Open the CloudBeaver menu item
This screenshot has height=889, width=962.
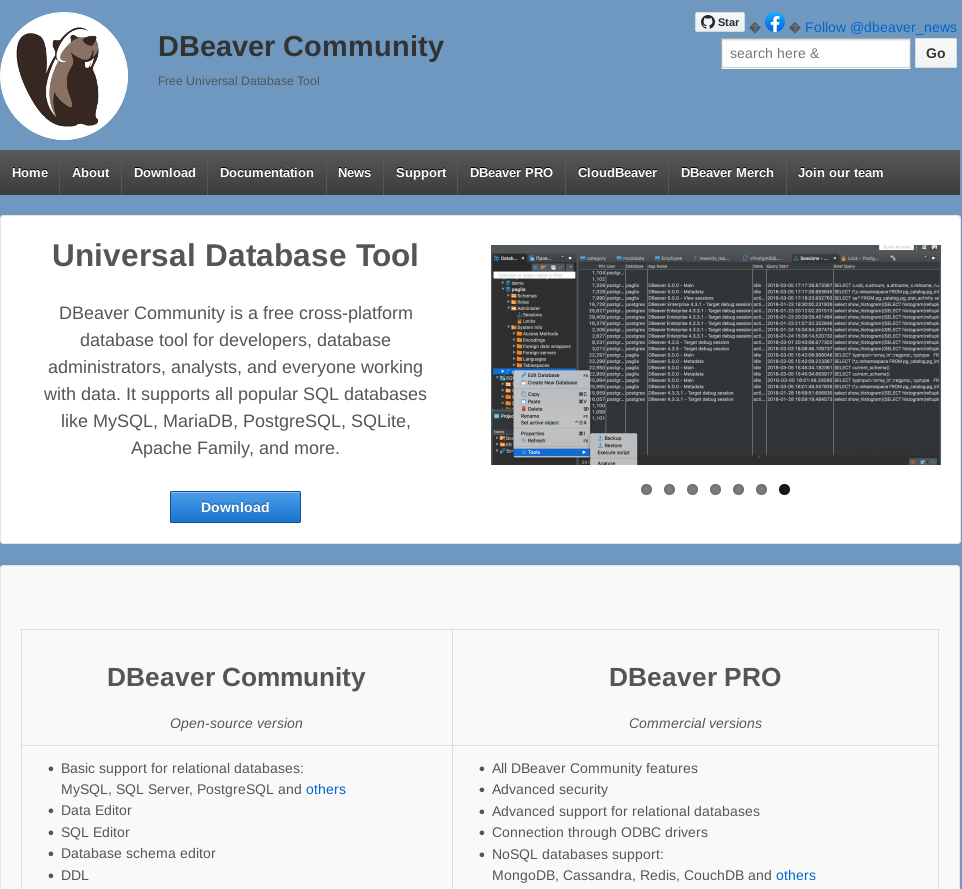tap(617, 173)
